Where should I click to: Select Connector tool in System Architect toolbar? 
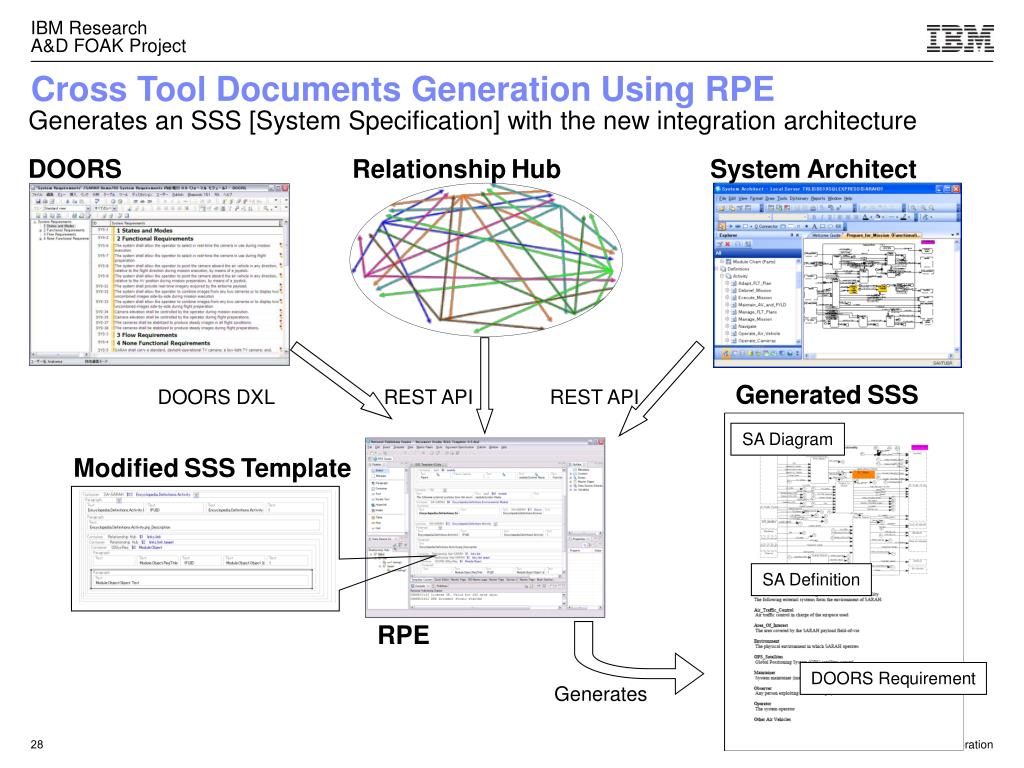tap(765, 227)
